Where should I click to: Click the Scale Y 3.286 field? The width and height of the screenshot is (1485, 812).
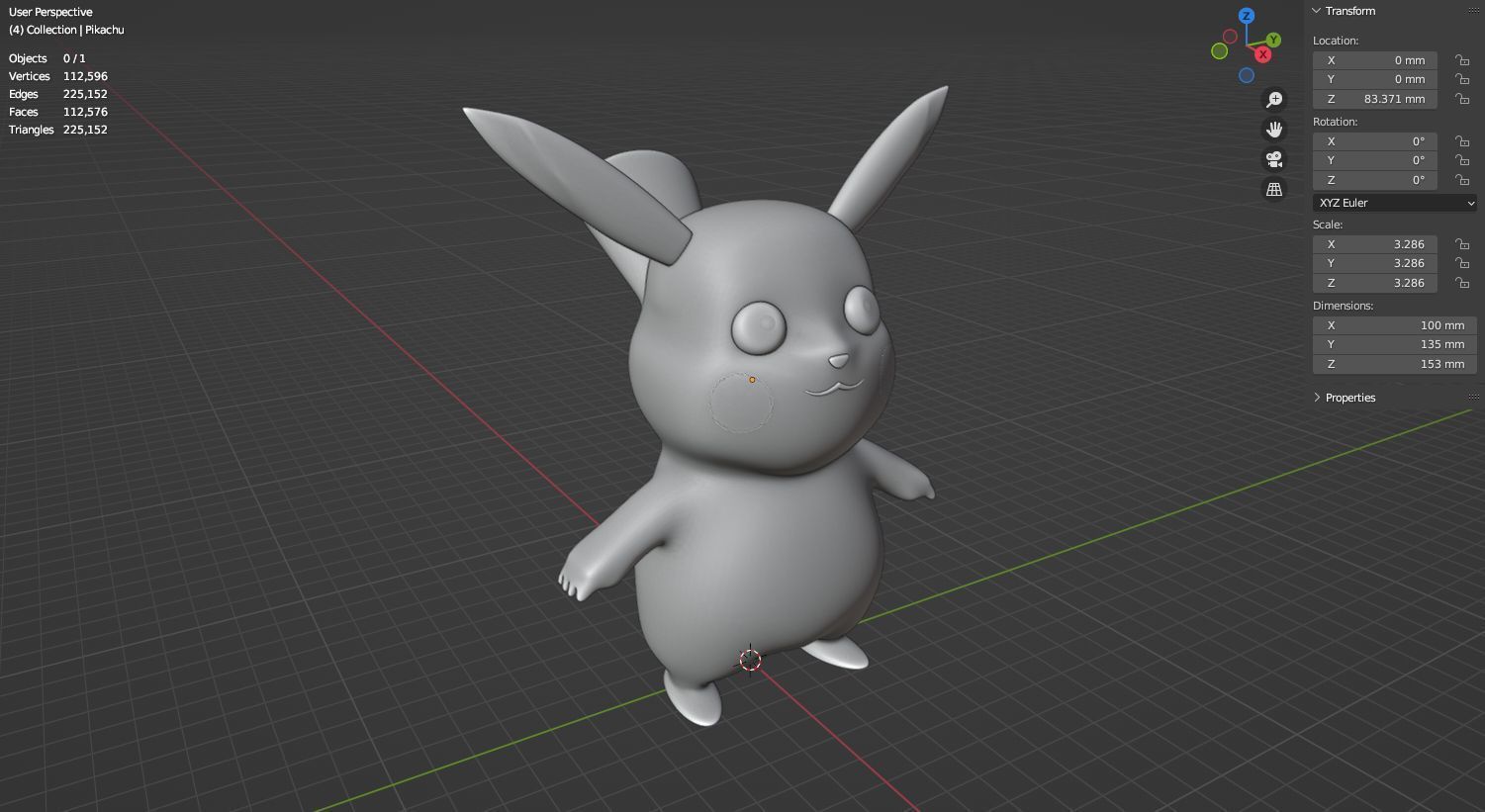[x=1375, y=263]
